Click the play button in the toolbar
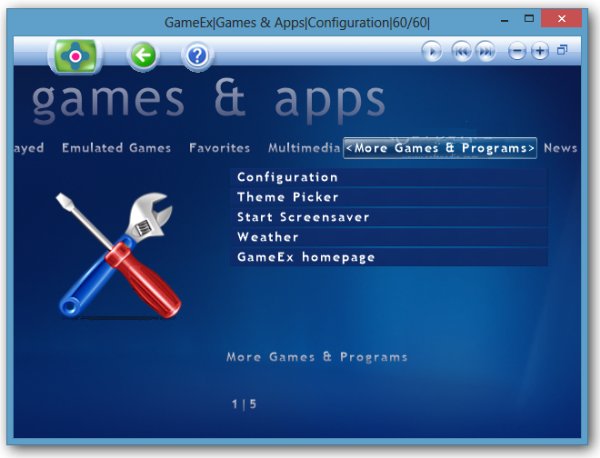600x458 pixels. (432, 51)
